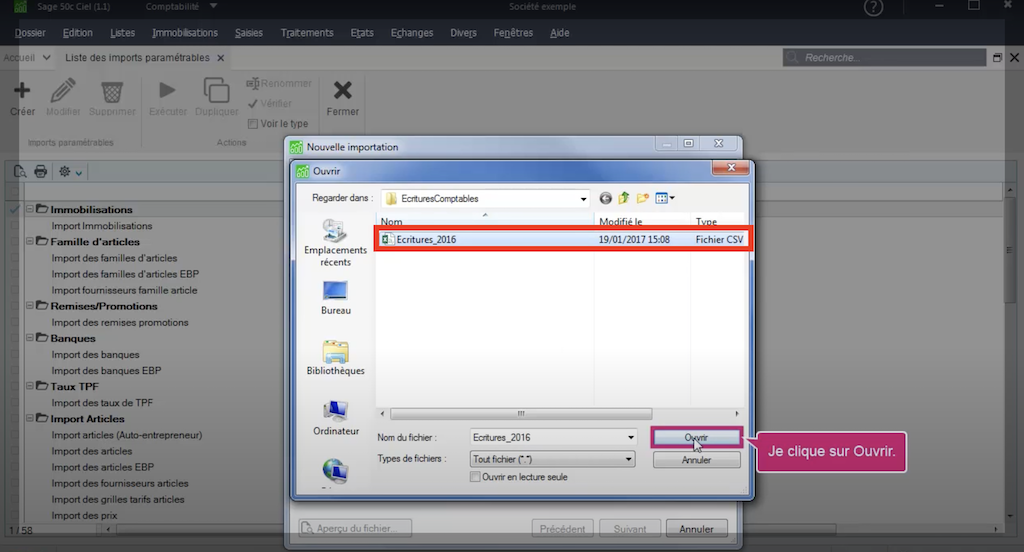Toggle the checkbox next to Immobilisations row
This screenshot has height=552, width=1024.
point(14,210)
